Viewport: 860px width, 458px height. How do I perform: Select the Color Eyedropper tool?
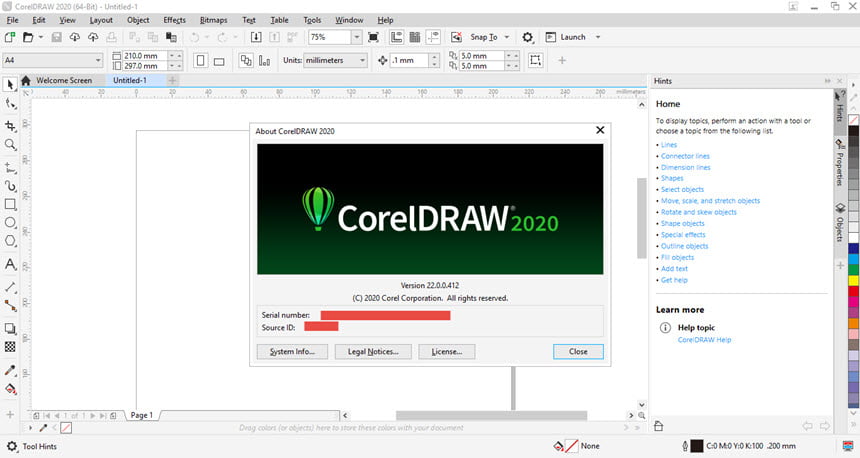(10, 370)
